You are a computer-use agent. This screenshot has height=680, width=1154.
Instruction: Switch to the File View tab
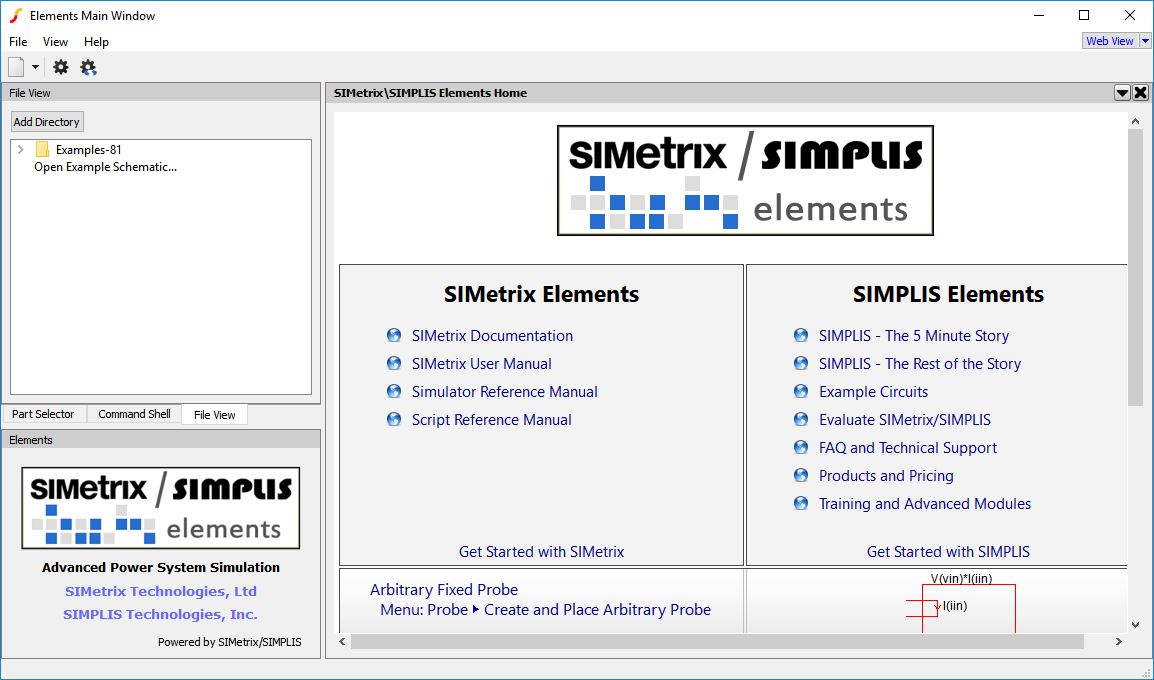(x=214, y=415)
